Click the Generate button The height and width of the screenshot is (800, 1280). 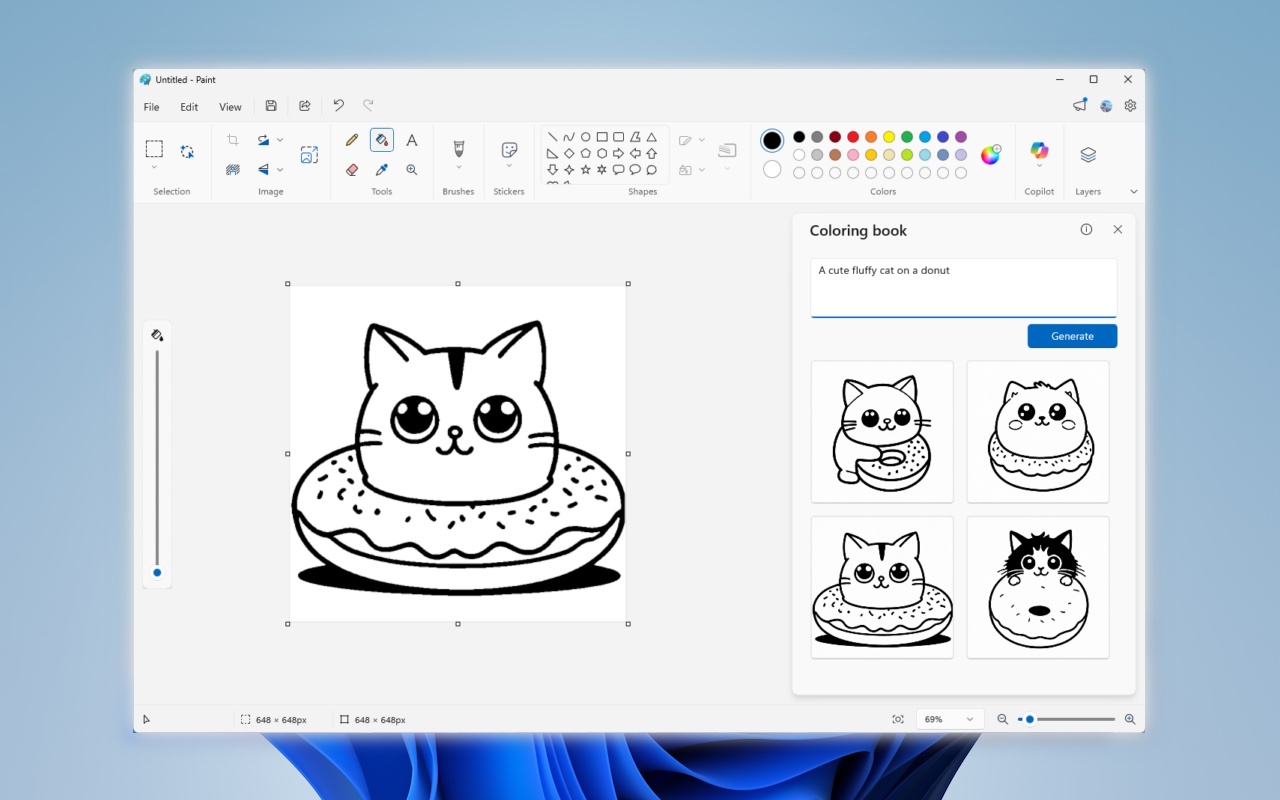point(1072,336)
